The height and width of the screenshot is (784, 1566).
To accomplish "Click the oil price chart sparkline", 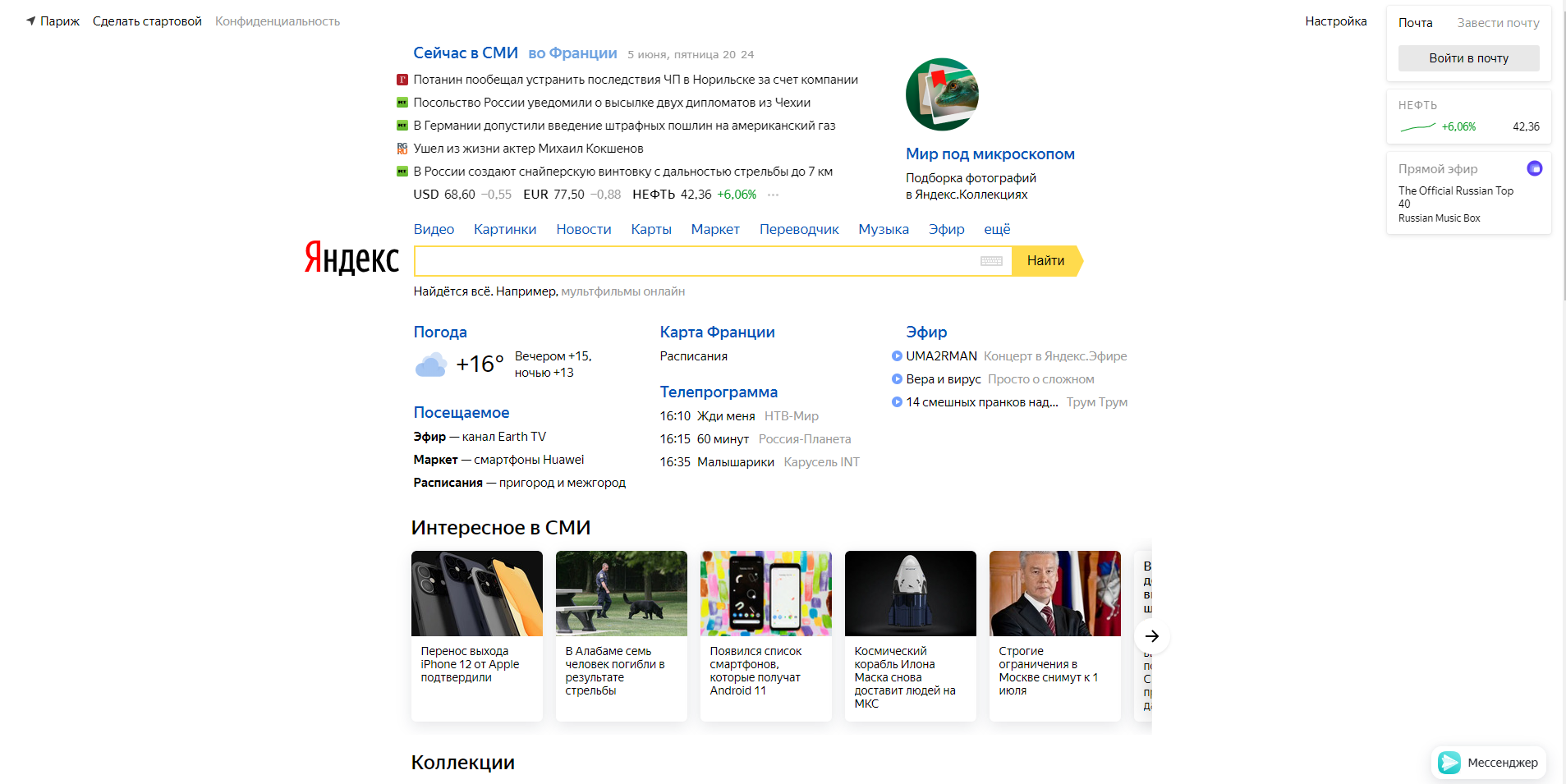I will pyautogui.click(x=1418, y=126).
